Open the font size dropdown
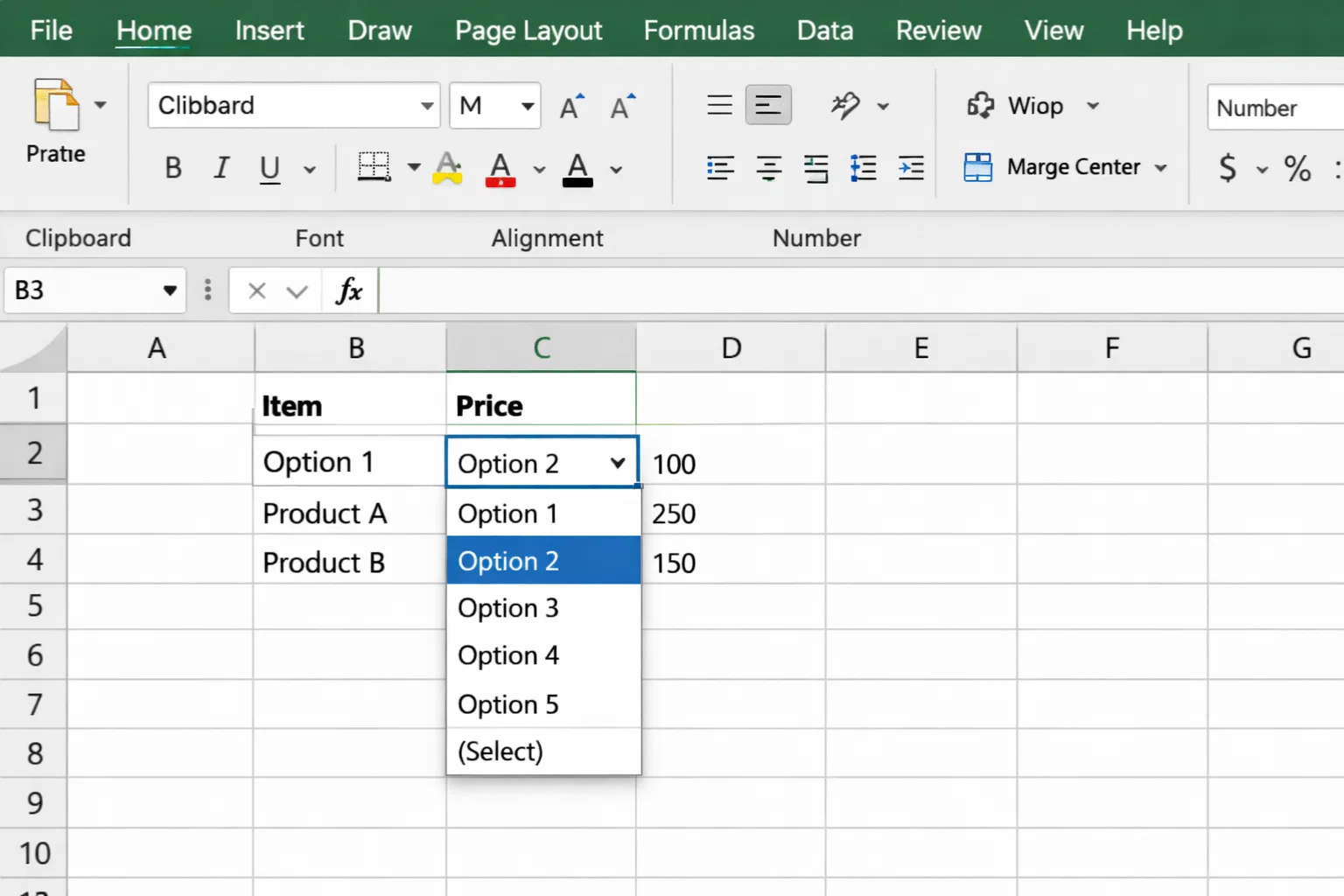 click(x=522, y=105)
